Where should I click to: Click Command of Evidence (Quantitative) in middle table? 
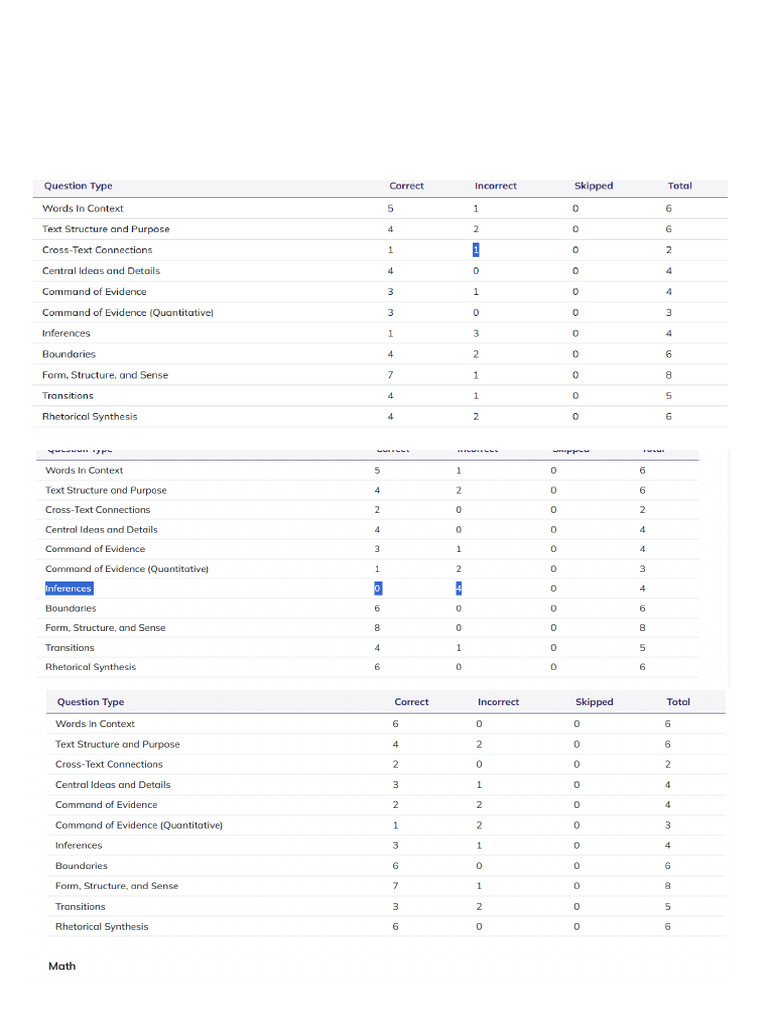point(127,569)
